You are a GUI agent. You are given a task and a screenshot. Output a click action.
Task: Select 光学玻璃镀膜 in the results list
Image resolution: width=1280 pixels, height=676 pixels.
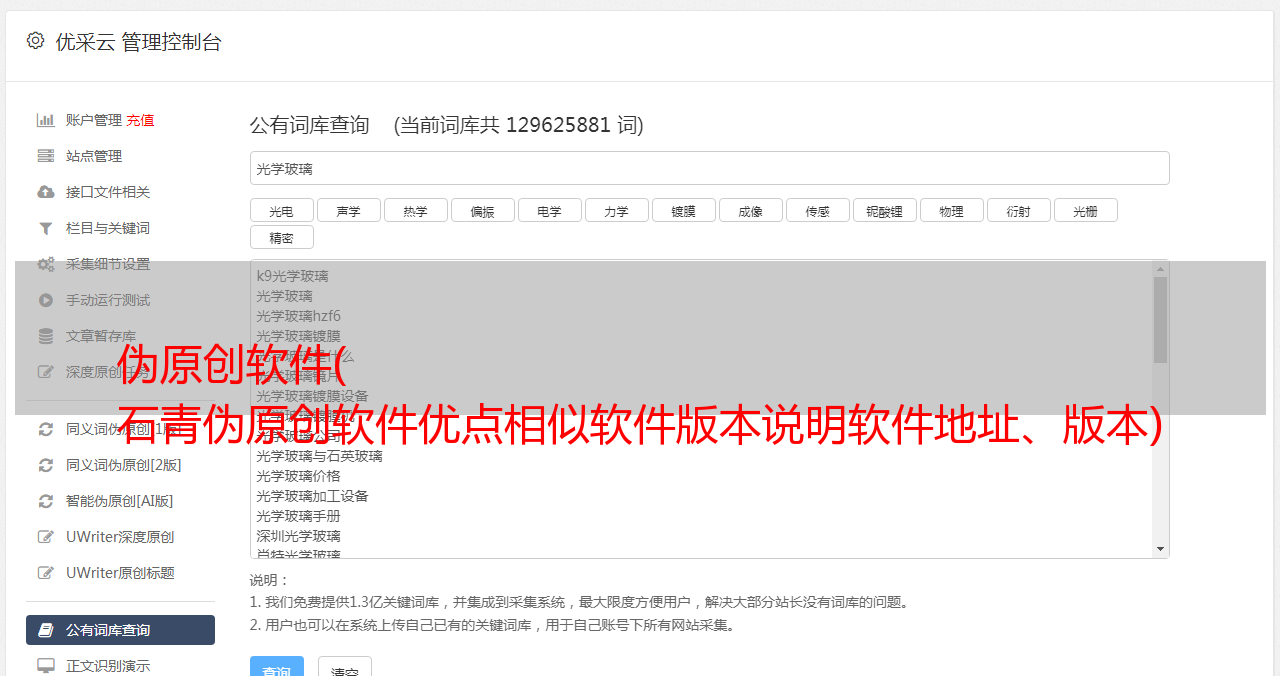pyautogui.click(x=298, y=336)
